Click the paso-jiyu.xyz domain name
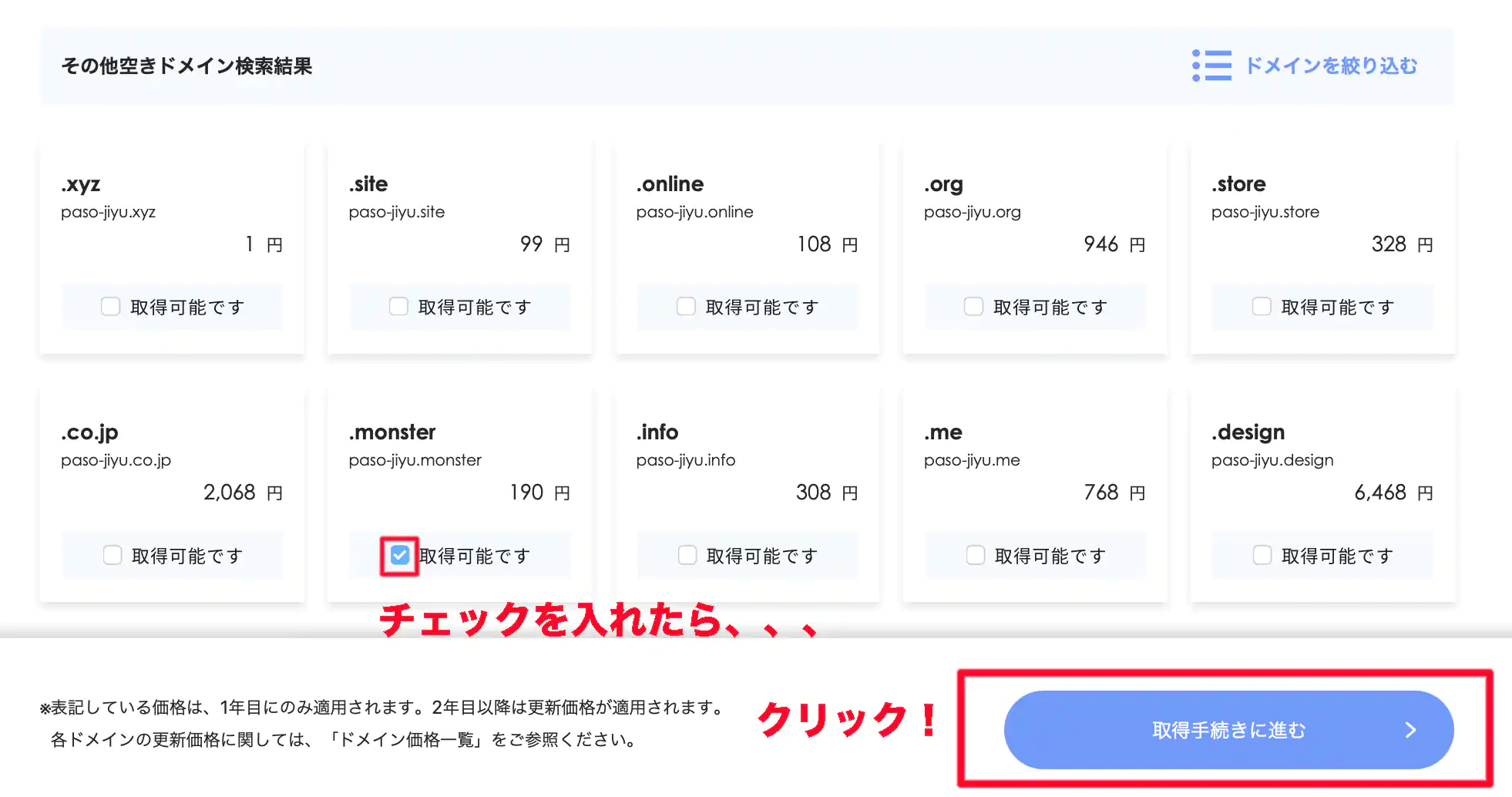This screenshot has height=797, width=1512. 109,212
